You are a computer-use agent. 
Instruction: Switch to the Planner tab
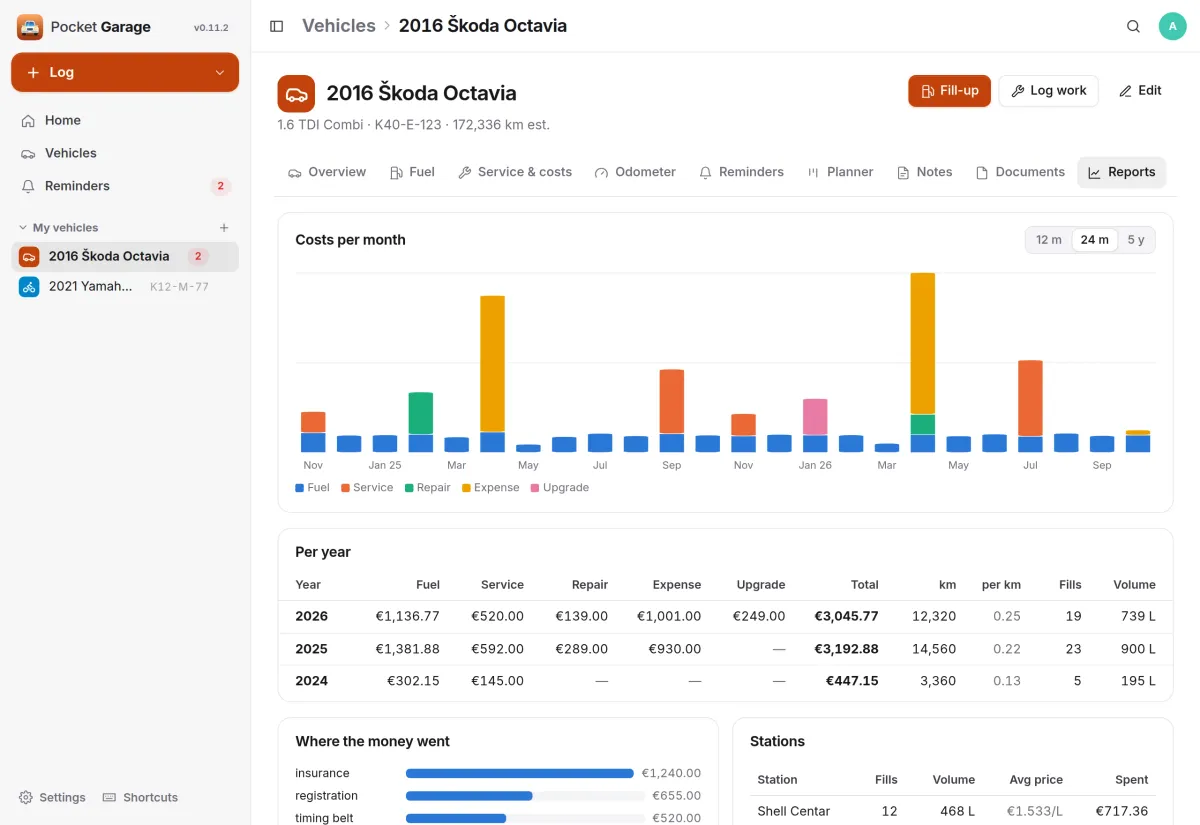click(x=840, y=172)
